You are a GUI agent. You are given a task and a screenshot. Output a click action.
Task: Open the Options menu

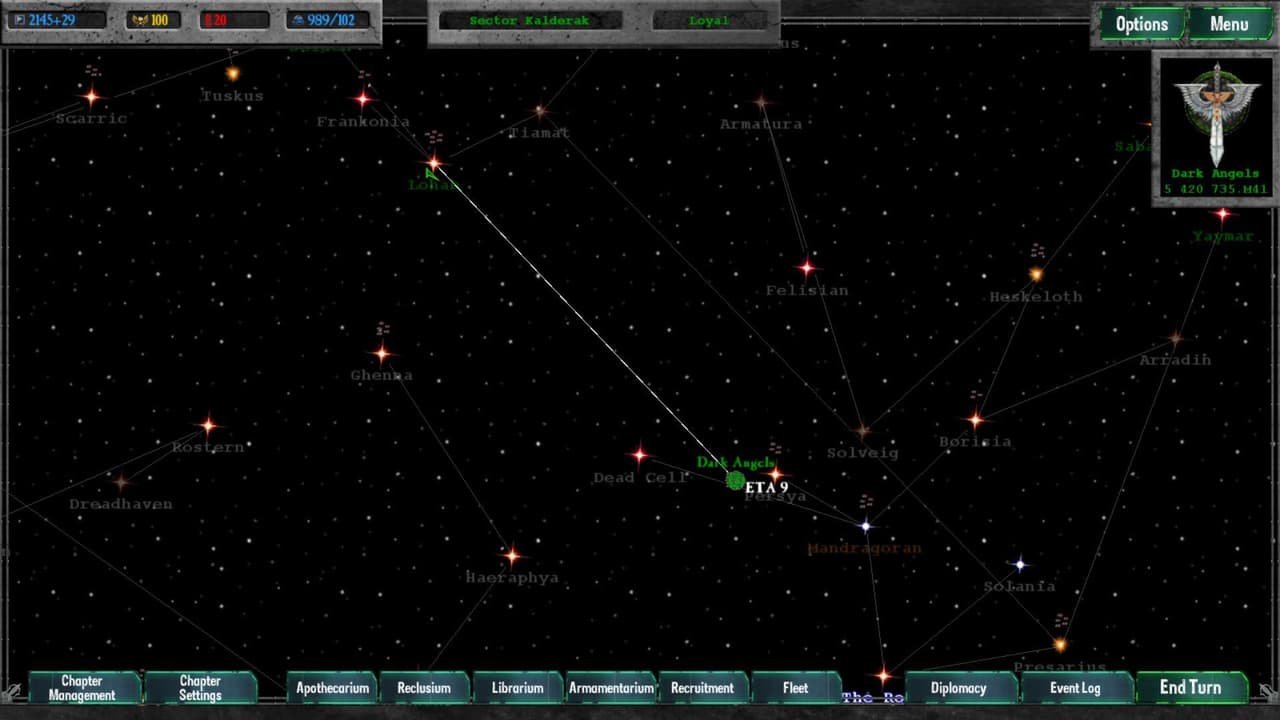pos(1142,24)
